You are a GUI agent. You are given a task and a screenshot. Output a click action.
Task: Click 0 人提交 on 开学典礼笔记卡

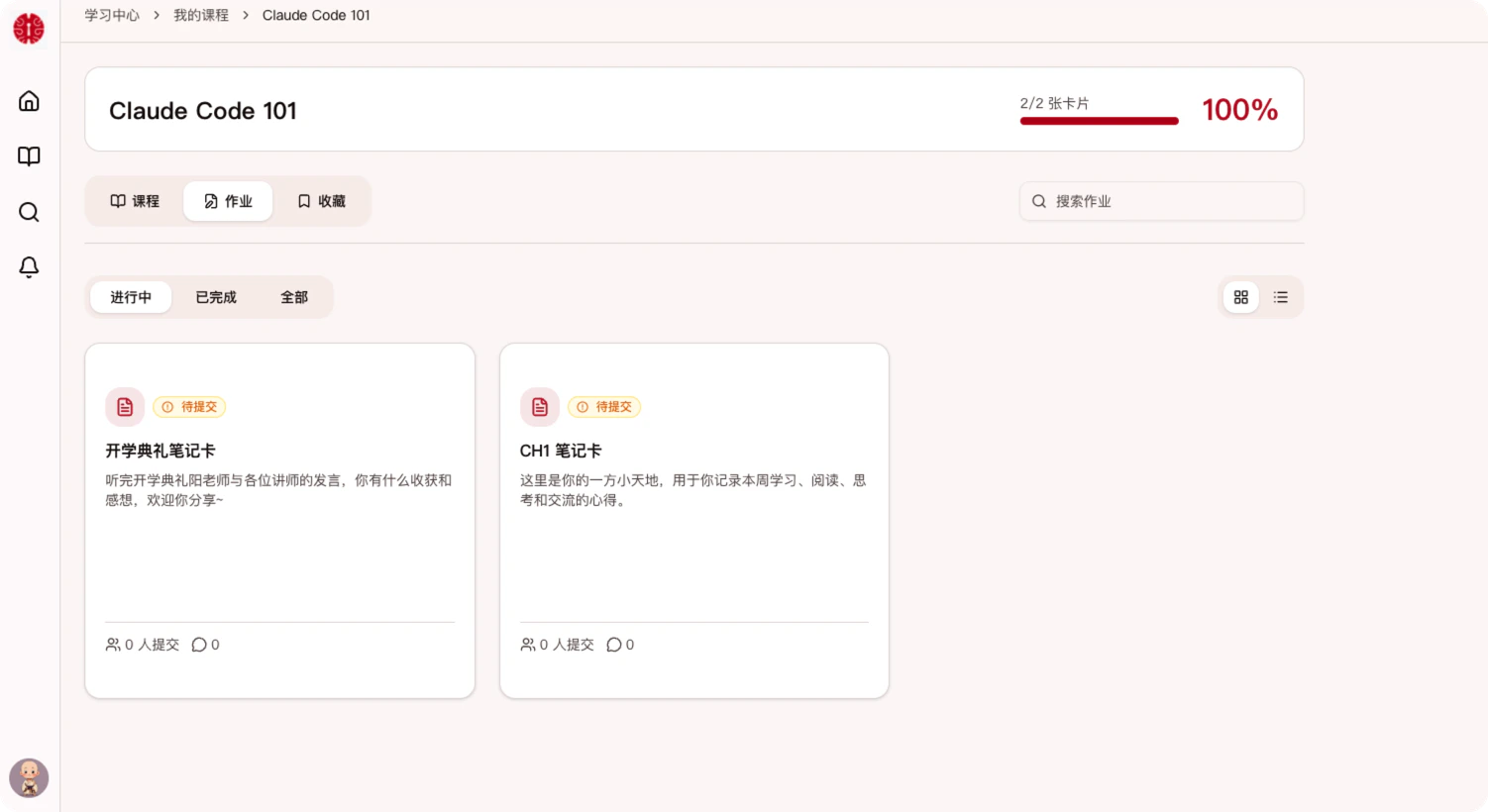(143, 645)
